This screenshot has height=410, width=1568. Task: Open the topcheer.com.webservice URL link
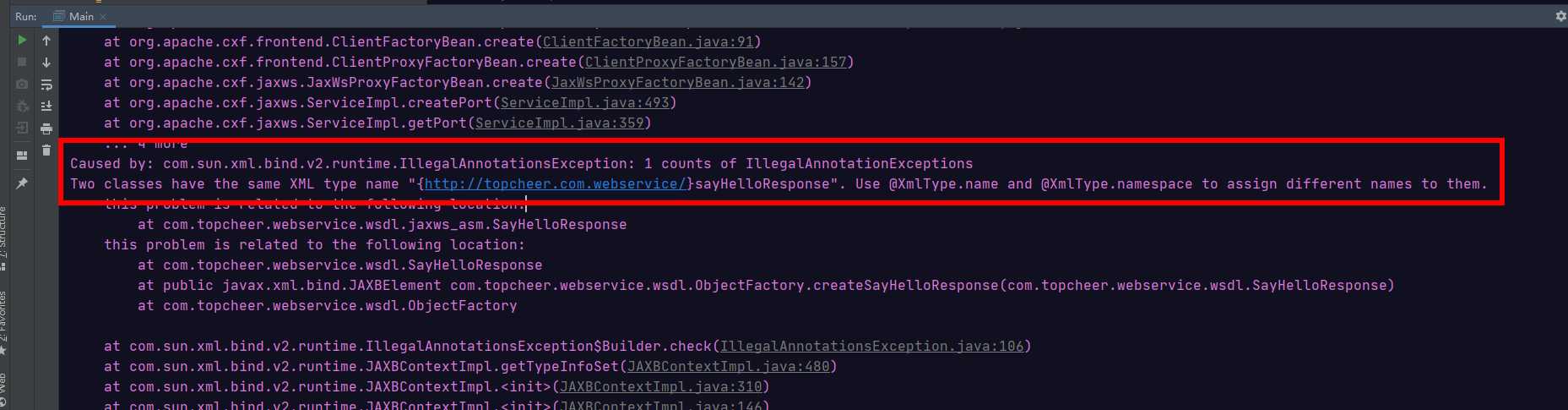(555, 183)
